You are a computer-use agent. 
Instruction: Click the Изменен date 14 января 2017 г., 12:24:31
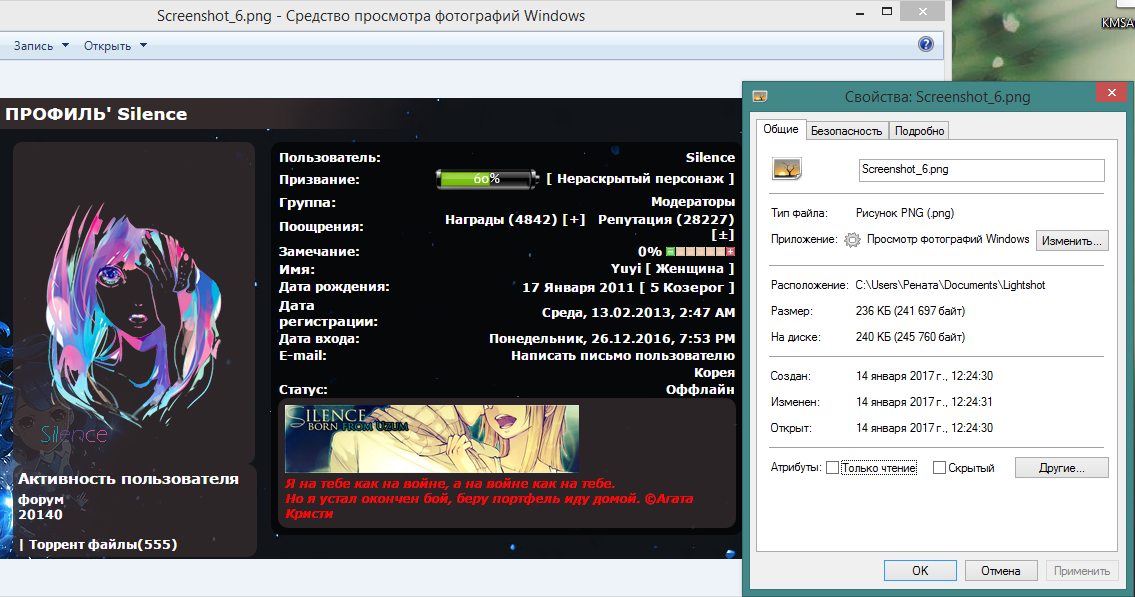pyautogui.click(x=924, y=402)
